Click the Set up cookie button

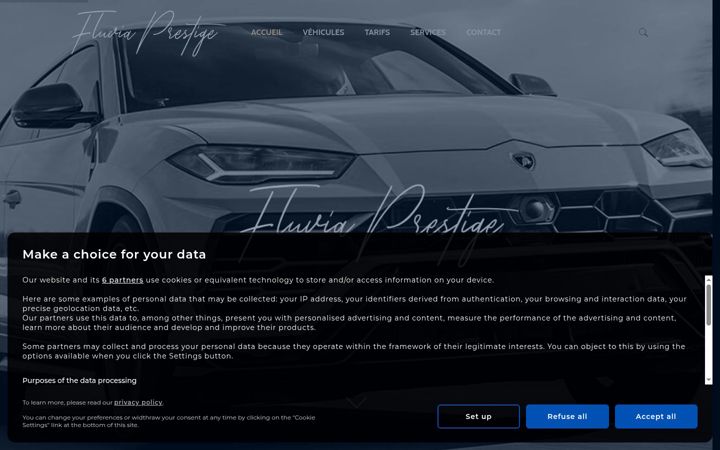(x=478, y=416)
